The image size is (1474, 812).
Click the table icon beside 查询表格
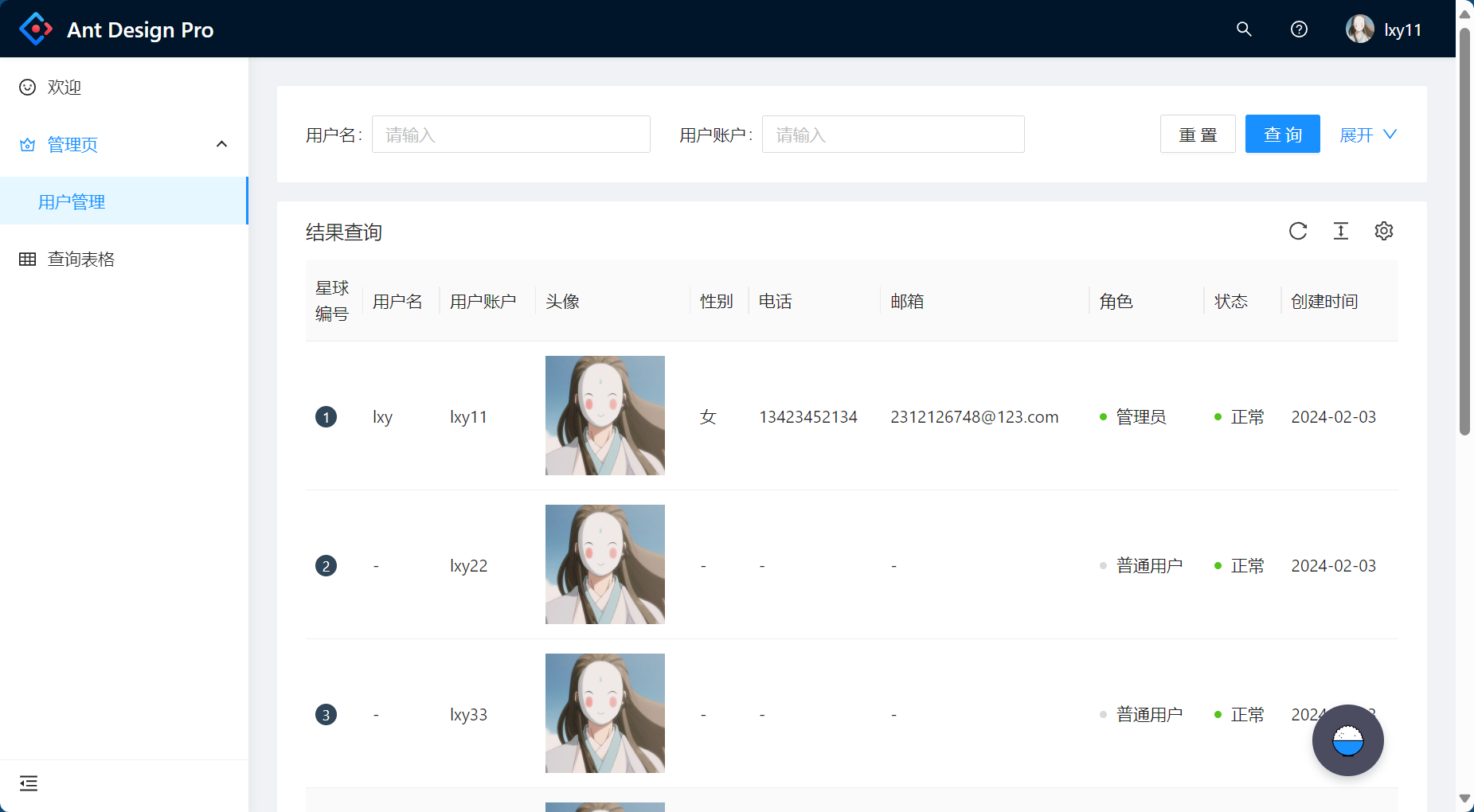[x=28, y=260]
